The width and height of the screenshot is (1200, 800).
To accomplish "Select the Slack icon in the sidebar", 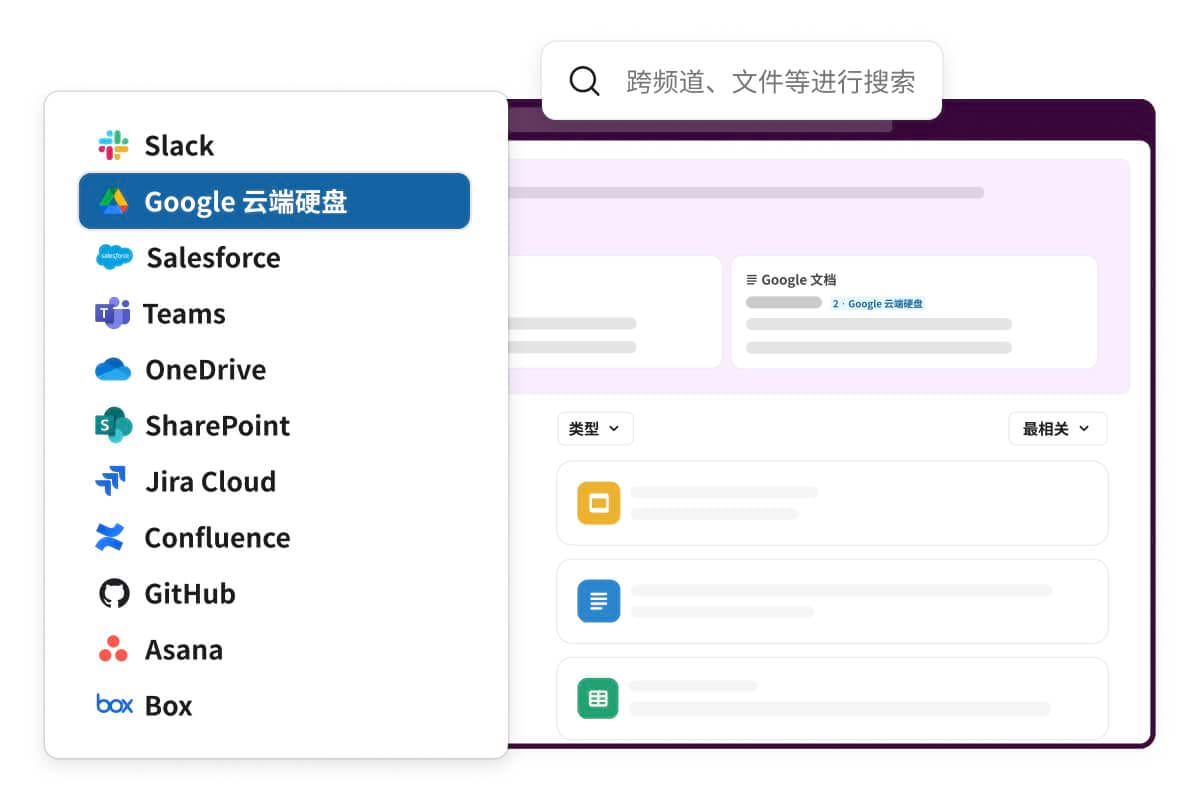I will point(112,145).
